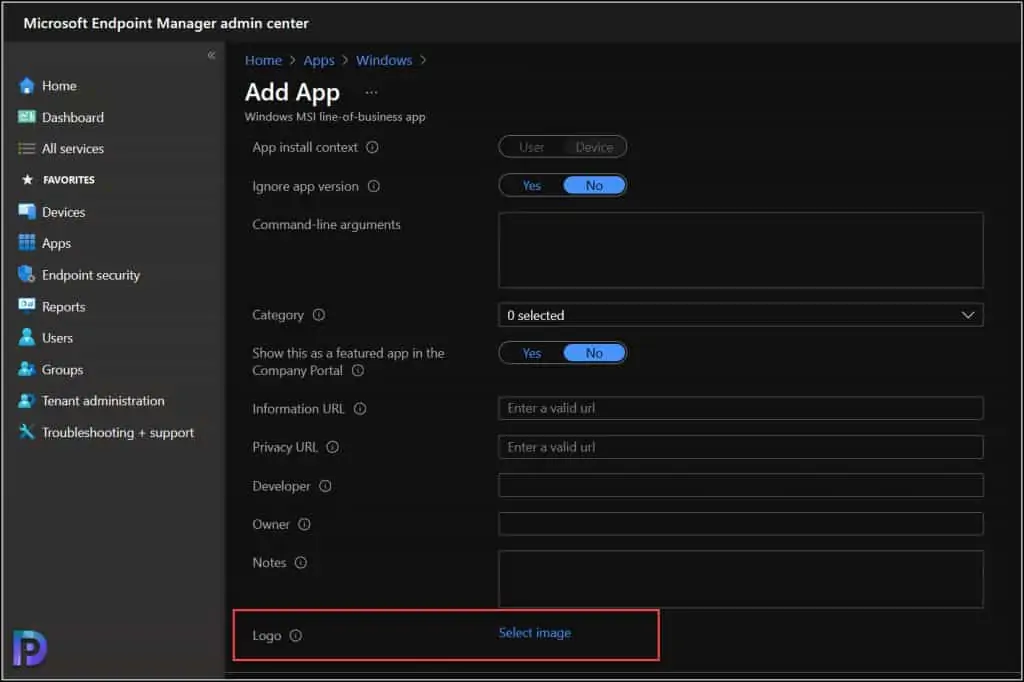The image size is (1024, 682).
Task: Click the Developer input field
Action: [741, 485]
